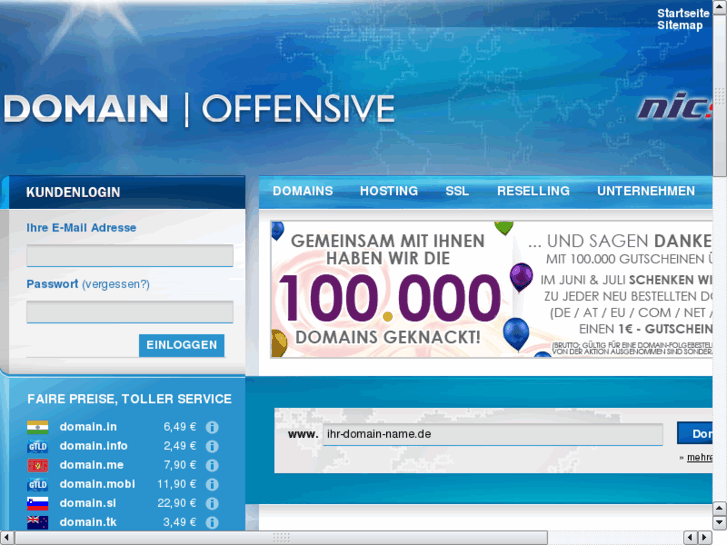This screenshot has width=727, height=545.
Task: Click the FAIRE PREISE, TOLLER SERVICE heading
Action: click(129, 399)
